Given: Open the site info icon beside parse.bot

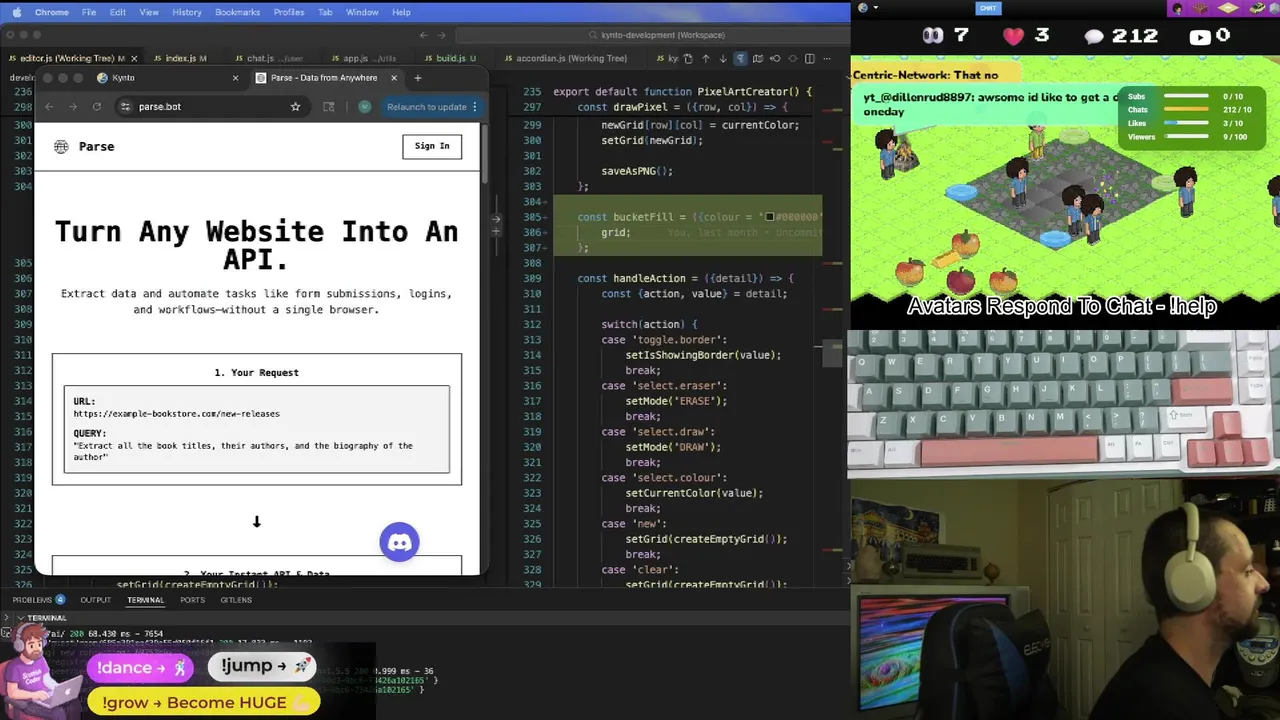Looking at the screenshot, I should tap(125, 106).
